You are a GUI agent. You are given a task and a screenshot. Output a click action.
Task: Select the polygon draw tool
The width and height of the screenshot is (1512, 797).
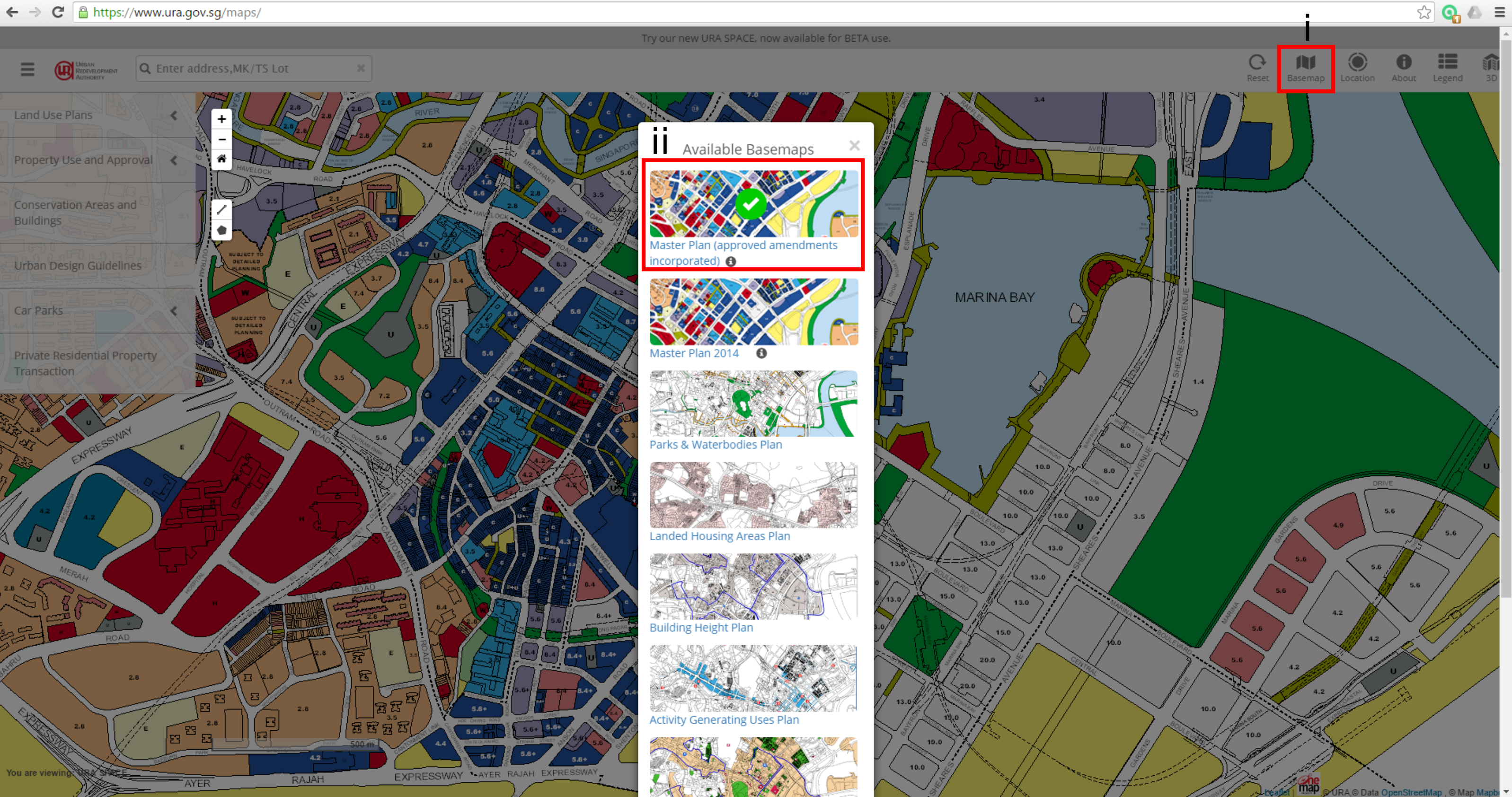[221, 230]
